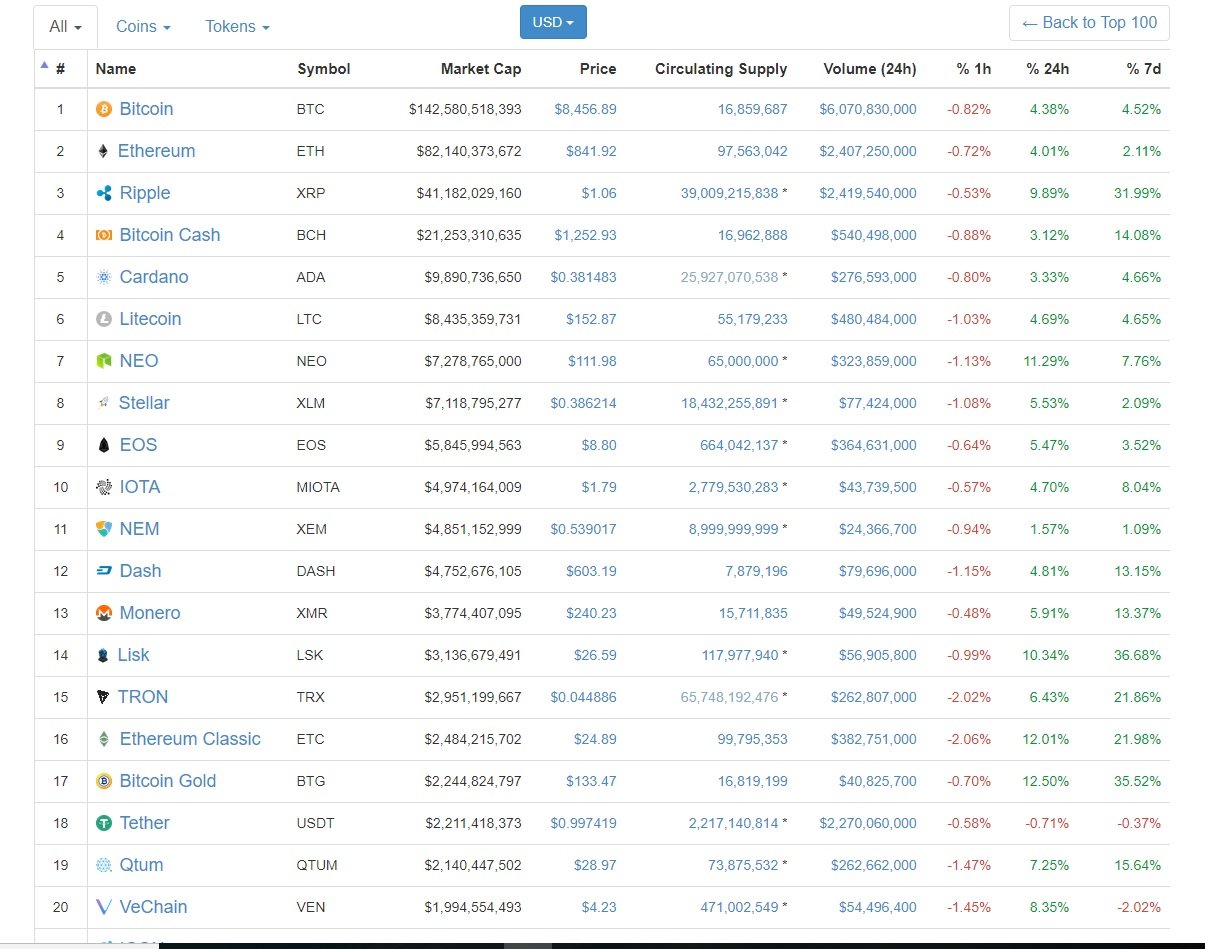
Task: Open the Bitcoin name link
Action: (146, 109)
